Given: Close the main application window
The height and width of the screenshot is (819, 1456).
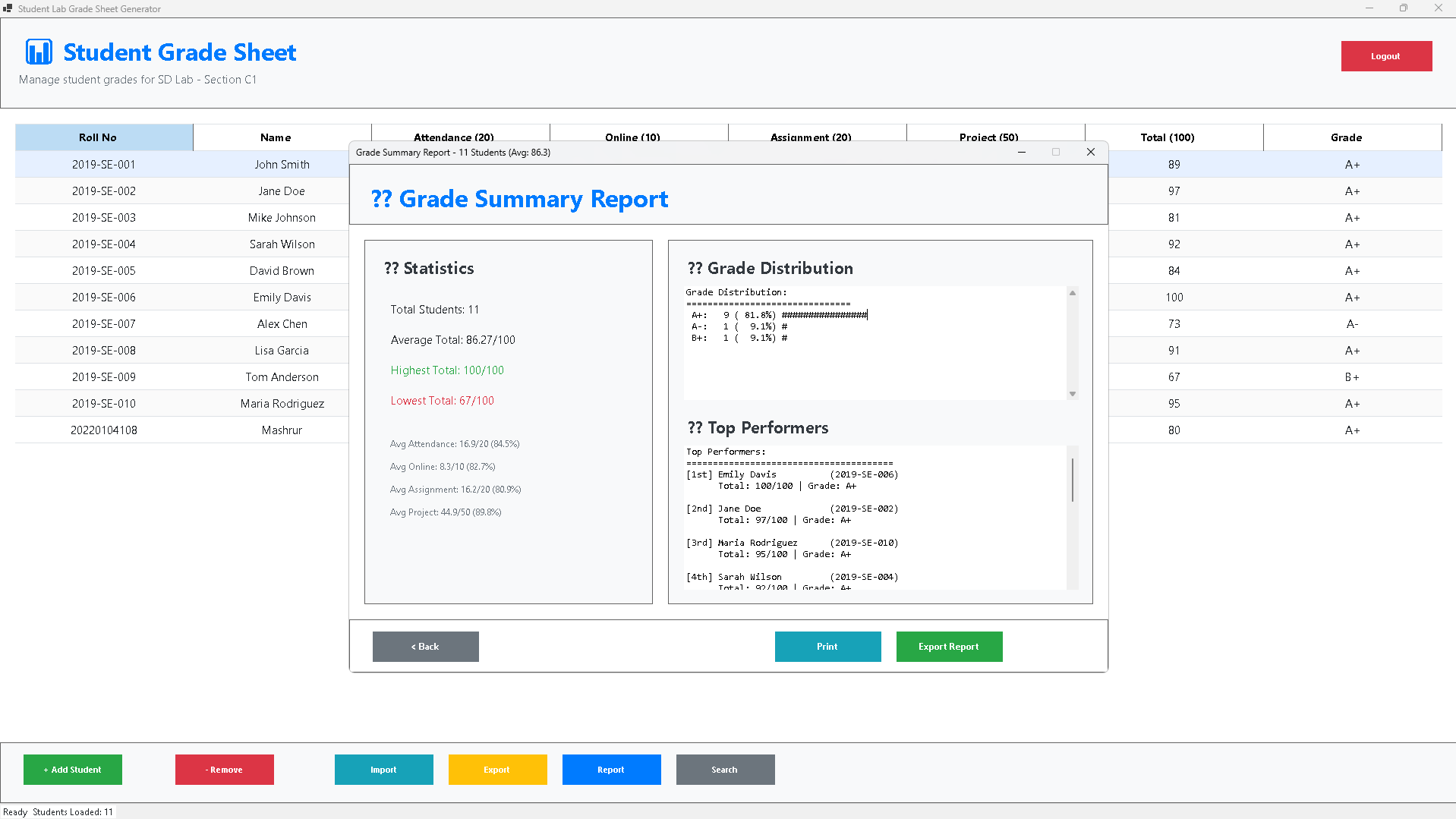Looking at the screenshot, I should click(x=1439, y=8).
